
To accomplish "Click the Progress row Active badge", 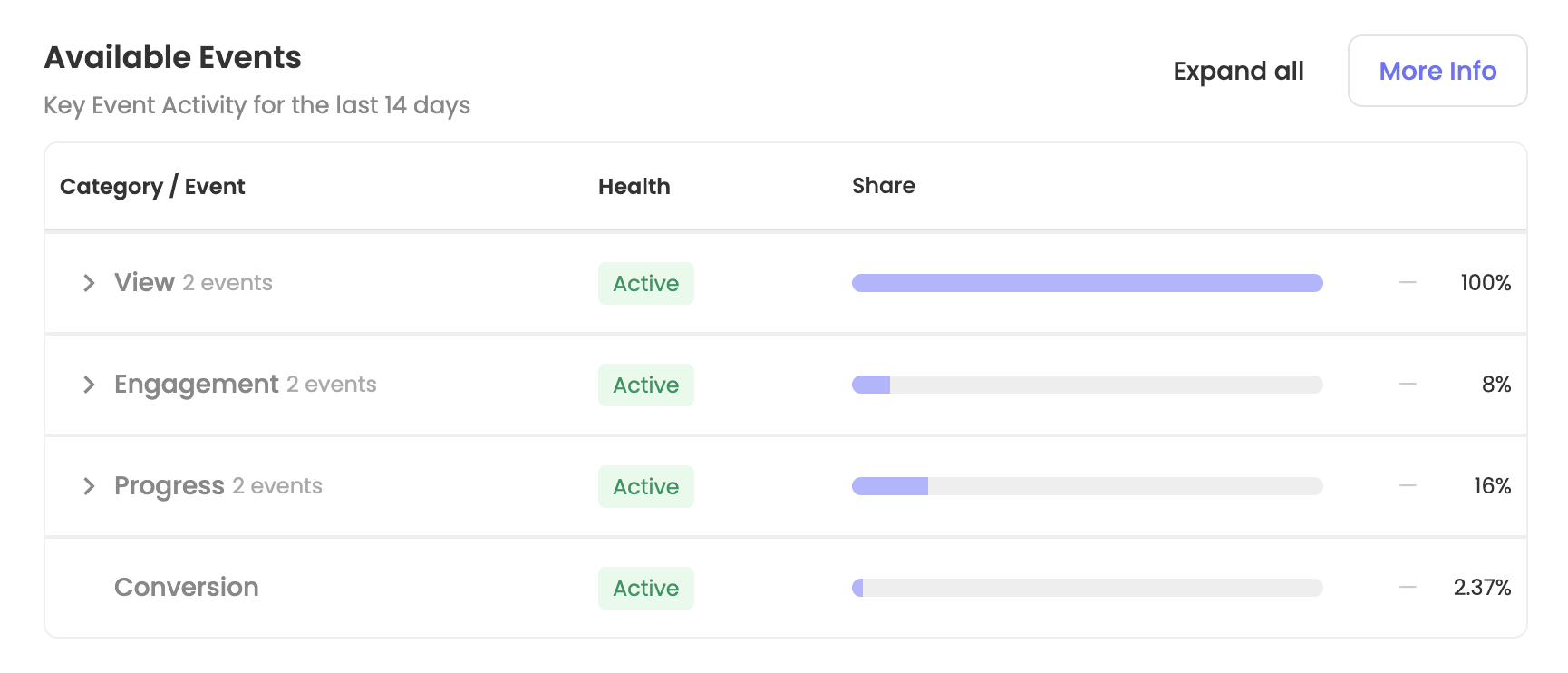I will tap(645, 487).
